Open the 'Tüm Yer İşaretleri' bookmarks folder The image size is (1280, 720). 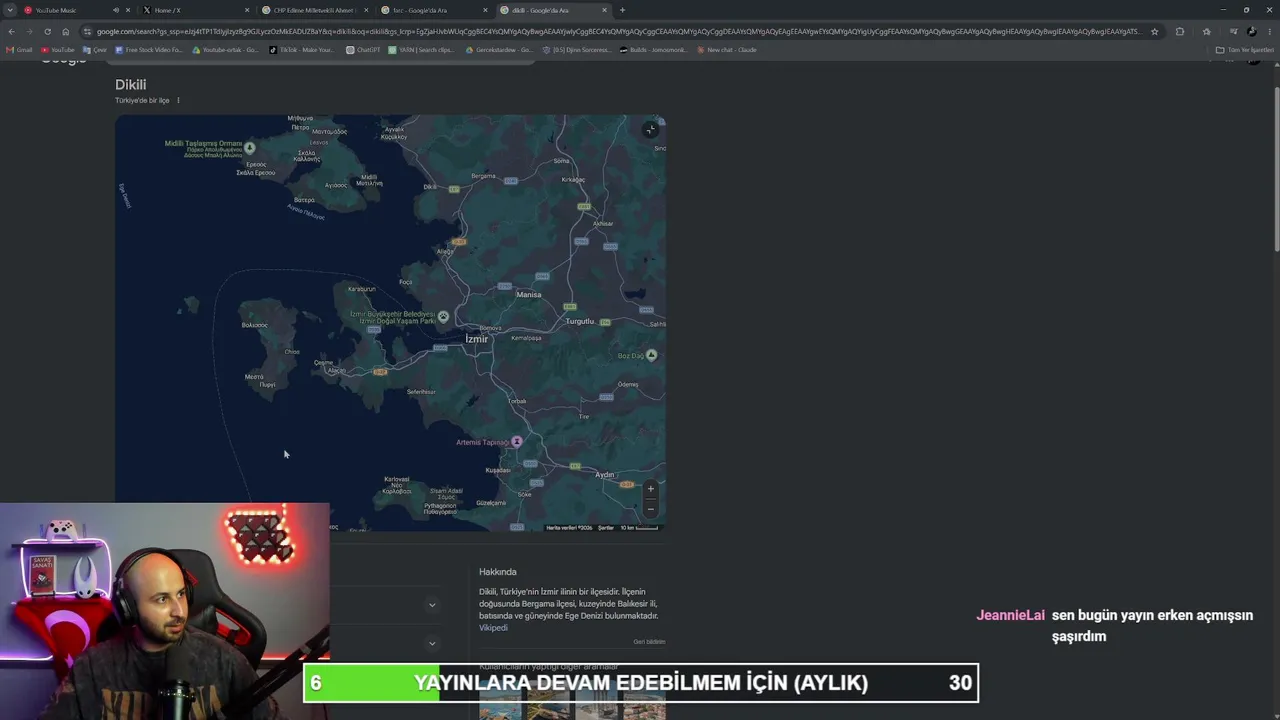[x=1245, y=50]
